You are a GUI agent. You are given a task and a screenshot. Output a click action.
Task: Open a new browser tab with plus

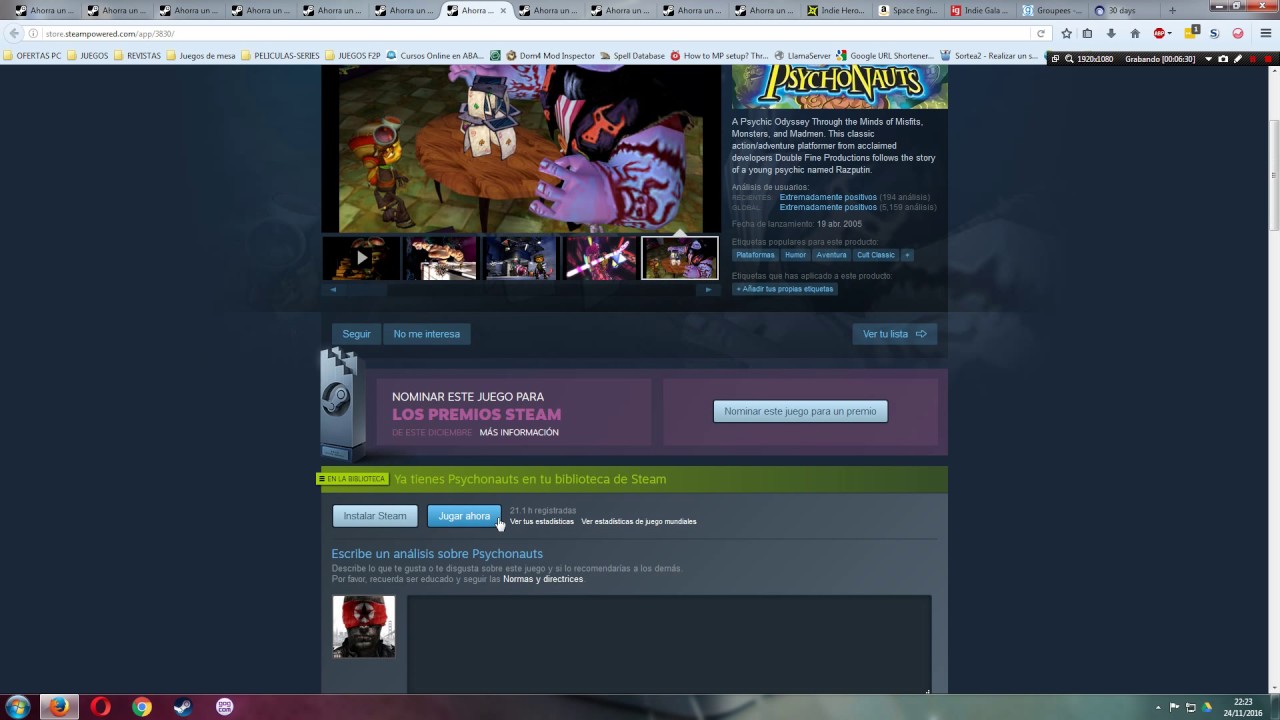[1173, 10]
